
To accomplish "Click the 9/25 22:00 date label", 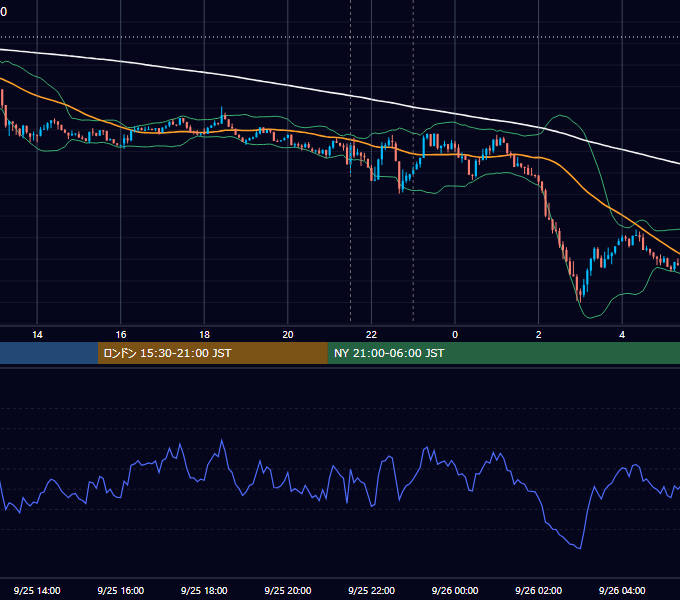I will click(372, 590).
